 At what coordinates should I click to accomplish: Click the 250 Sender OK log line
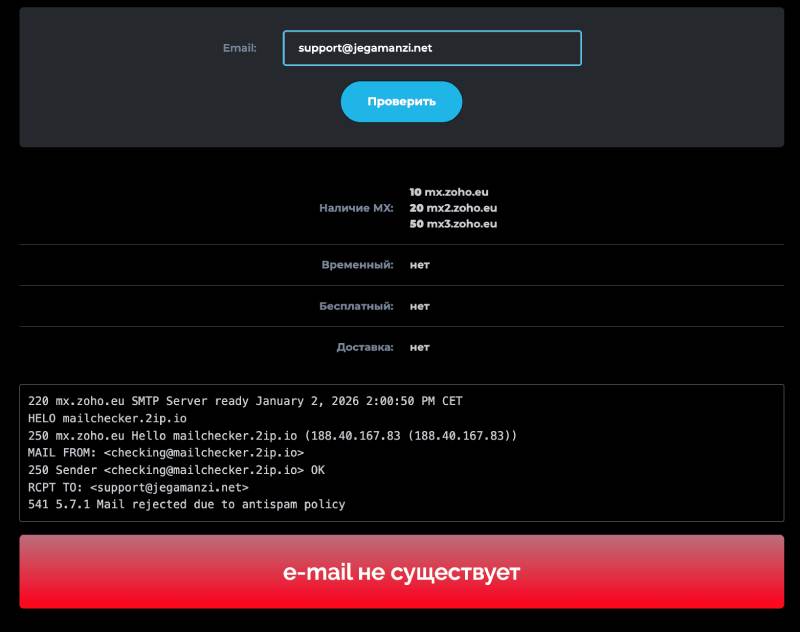click(x=176, y=470)
